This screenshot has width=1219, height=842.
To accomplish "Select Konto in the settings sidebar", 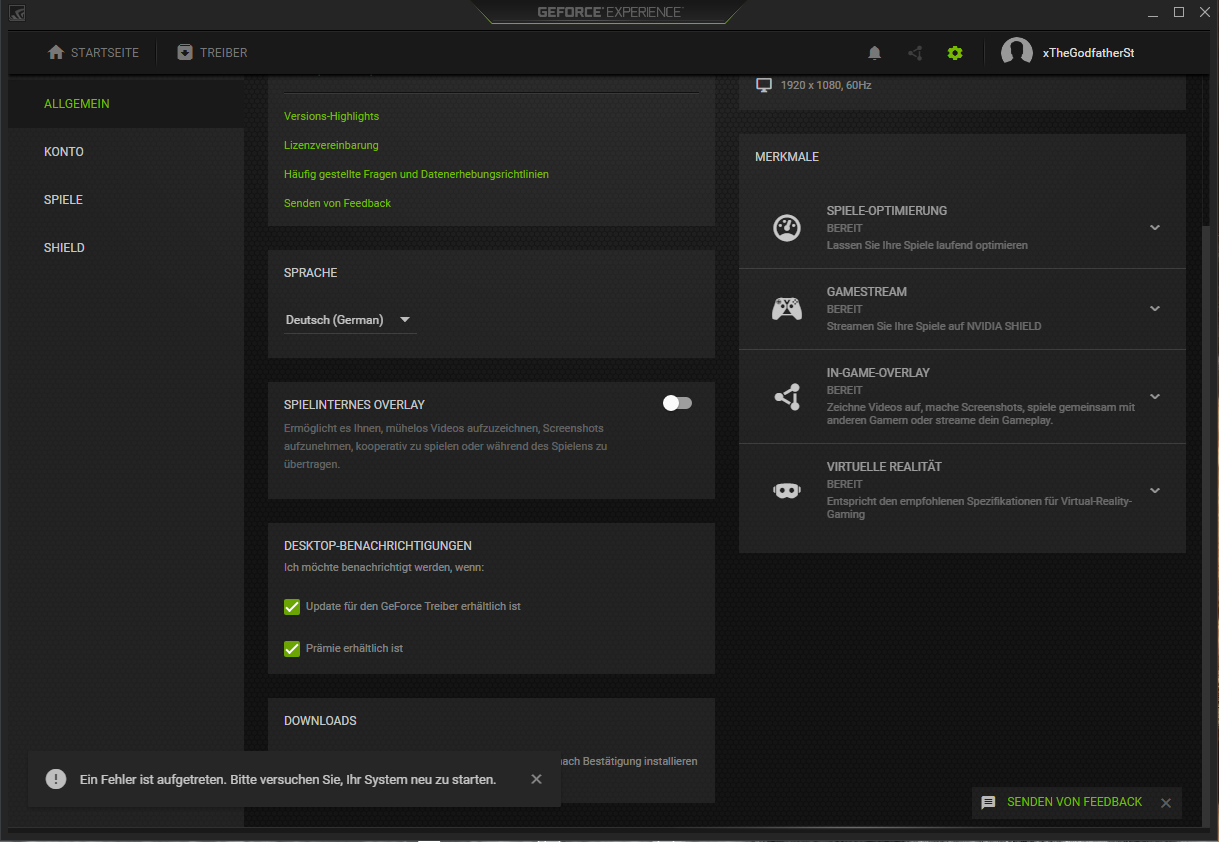I will (126, 152).
